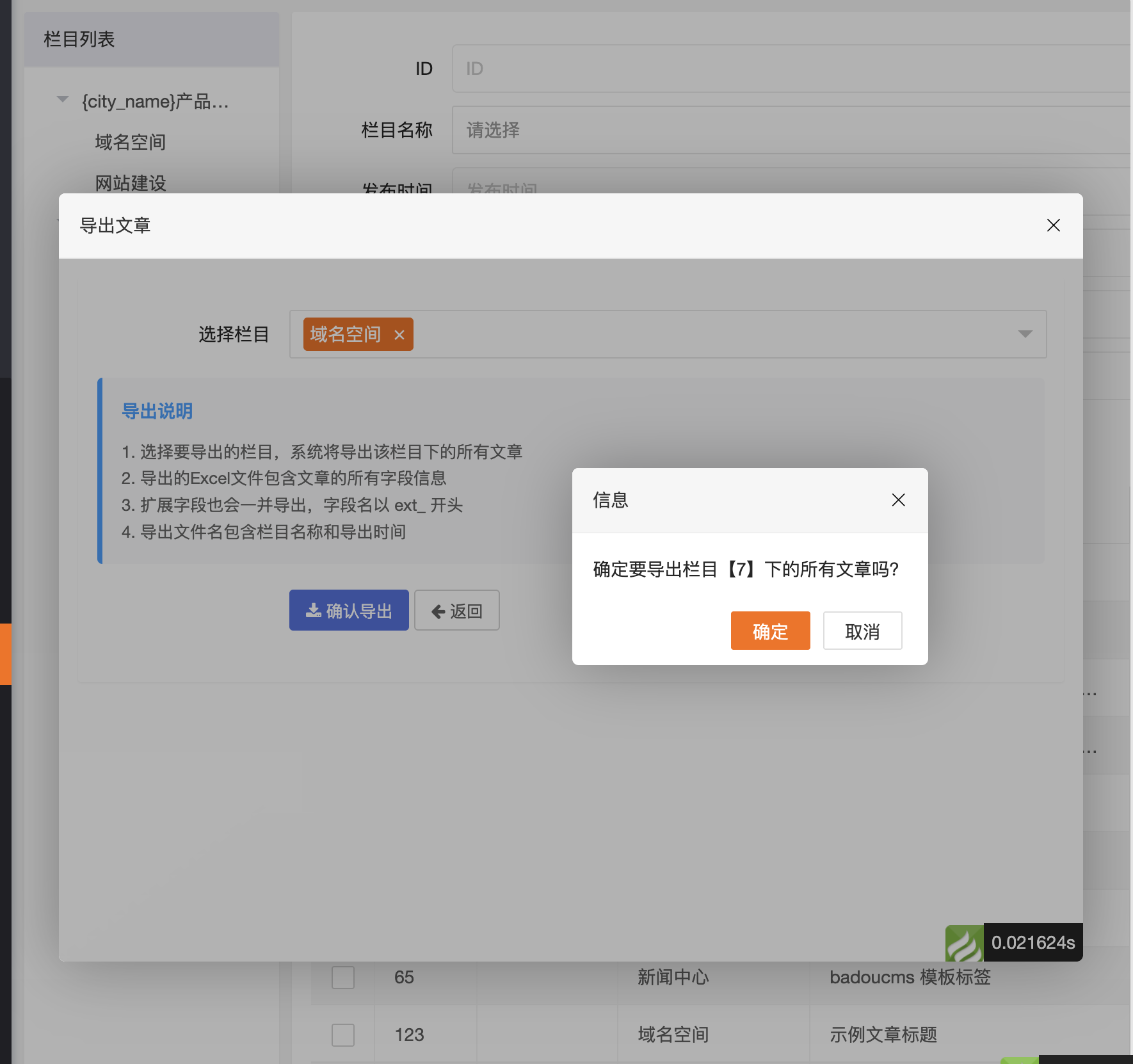The width and height of the screenshot is (1133, 1064).
Task: Select 网站建设 in the sidebar column tree
Action: point(130,184)
